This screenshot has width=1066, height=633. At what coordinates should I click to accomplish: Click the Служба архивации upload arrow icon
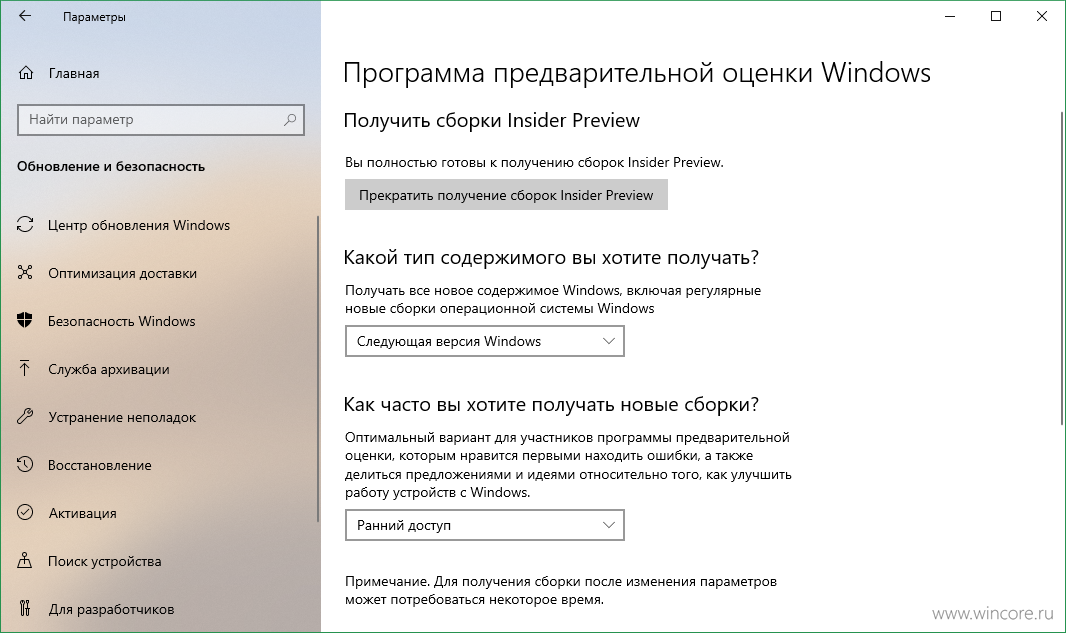[x=25, y=369]
